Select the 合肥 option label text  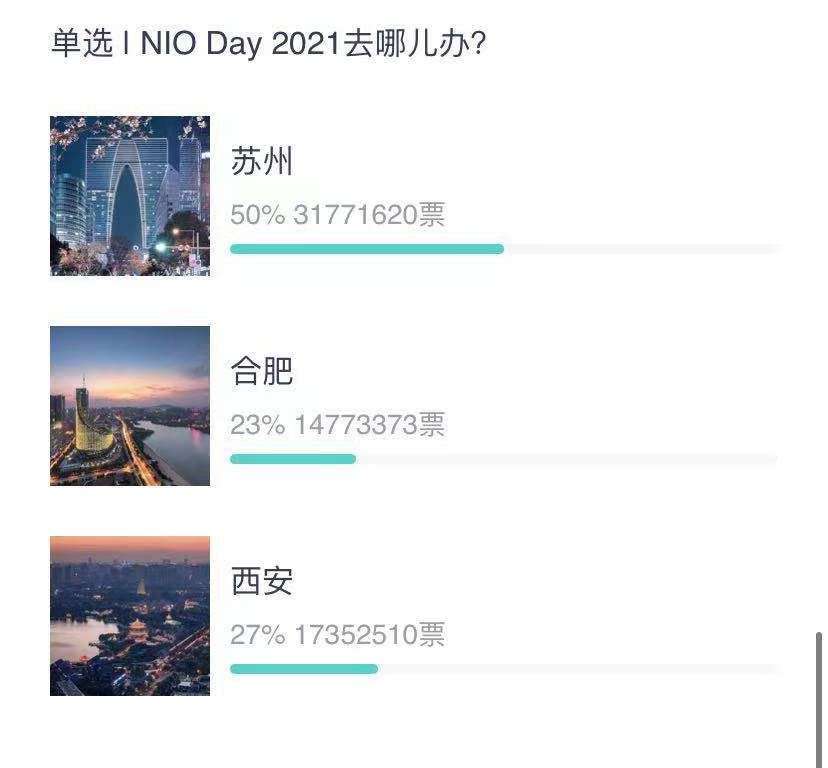click(262, 372)
